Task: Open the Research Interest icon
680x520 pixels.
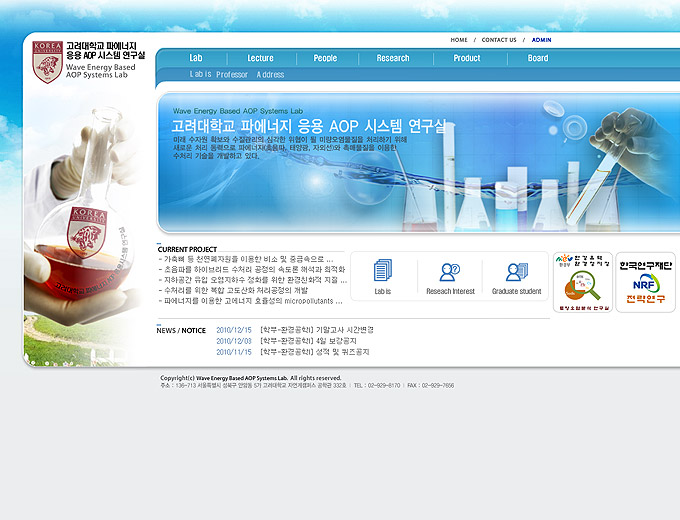Action: click(x=450, y=272)
